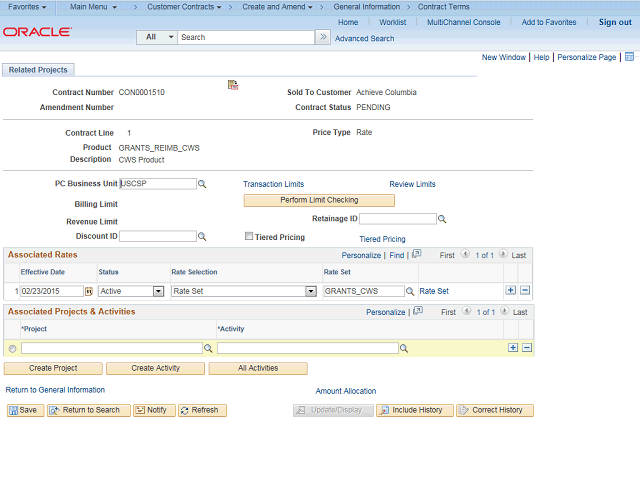The image size is (640, 480).
Task: Open Contract Terms breadcrumb
Action: (443, 7)
